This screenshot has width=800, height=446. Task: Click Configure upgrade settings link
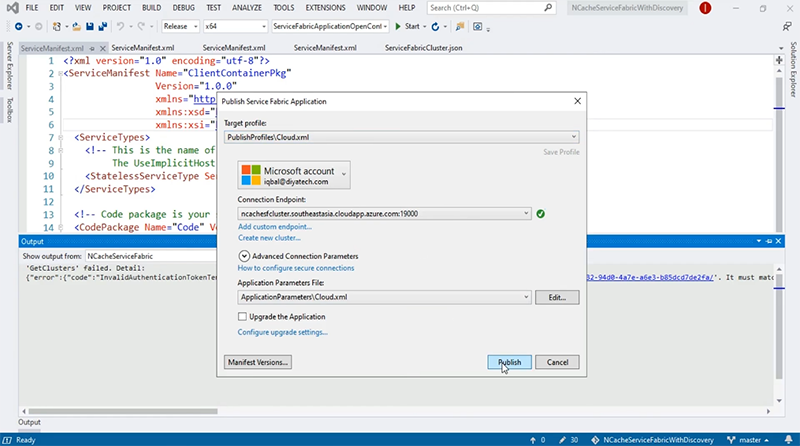tap(283, 332)
